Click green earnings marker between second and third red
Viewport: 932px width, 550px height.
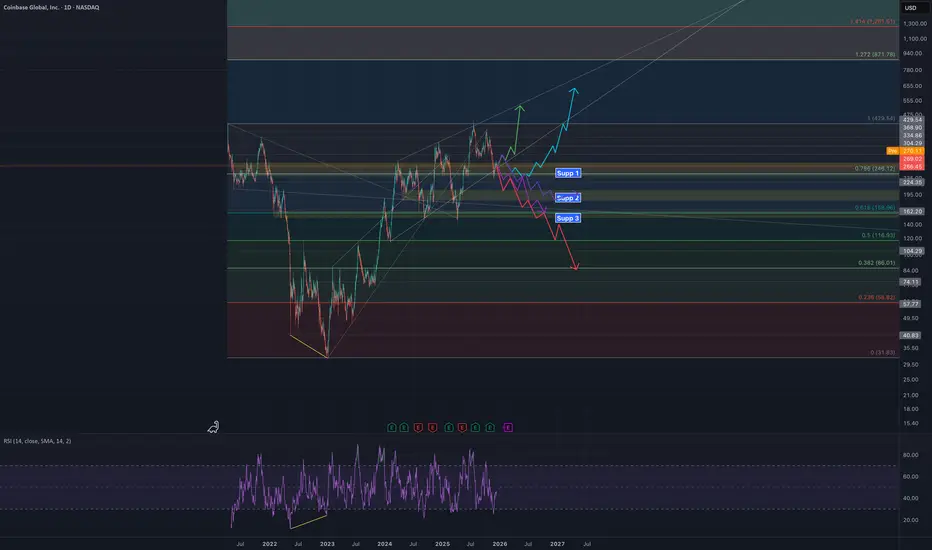[x=449, y=428]
